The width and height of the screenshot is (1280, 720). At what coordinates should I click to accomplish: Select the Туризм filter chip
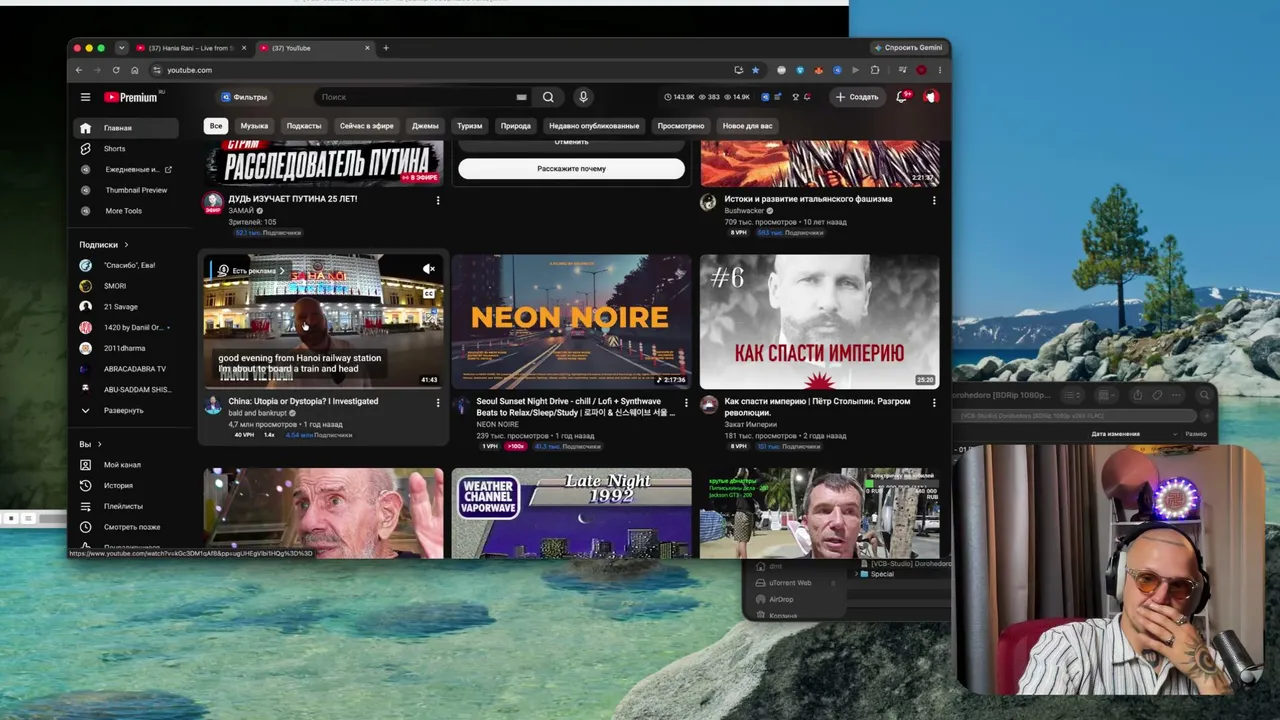coord(470,126)
